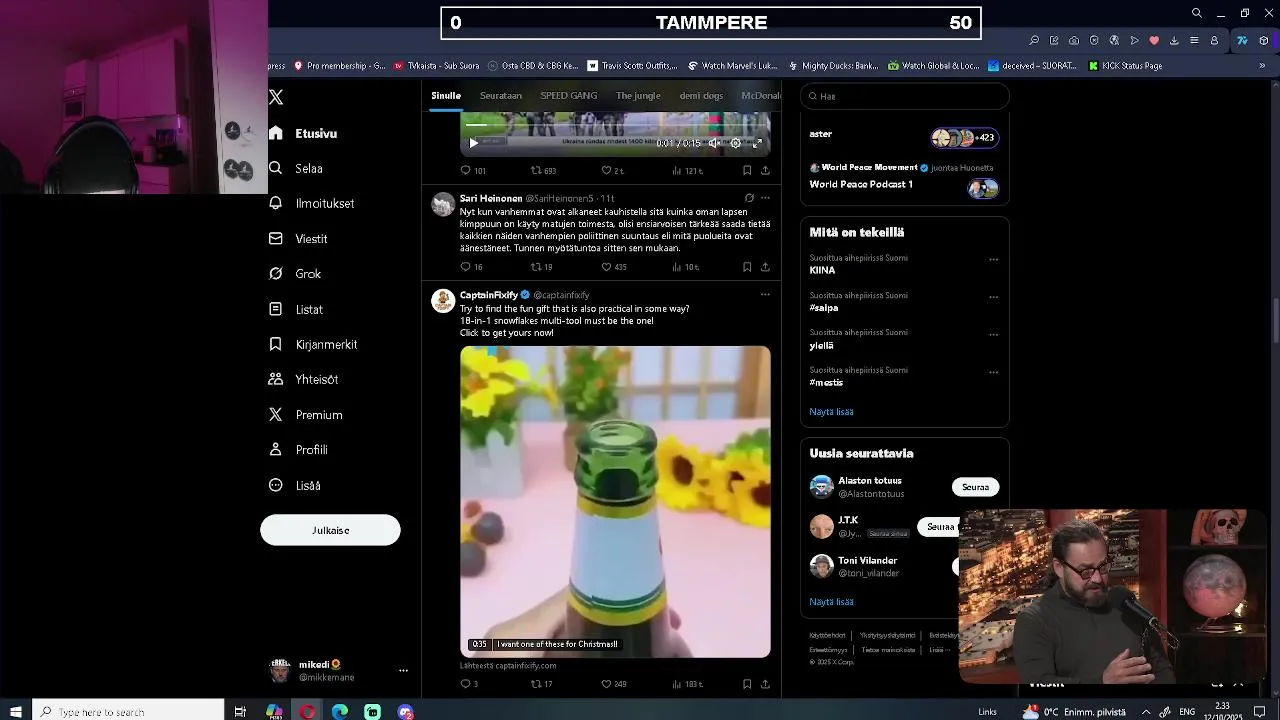Open KICK Status Page bookmark
This screenshot has width=1280, height=720.
[x=1125, y=66]
